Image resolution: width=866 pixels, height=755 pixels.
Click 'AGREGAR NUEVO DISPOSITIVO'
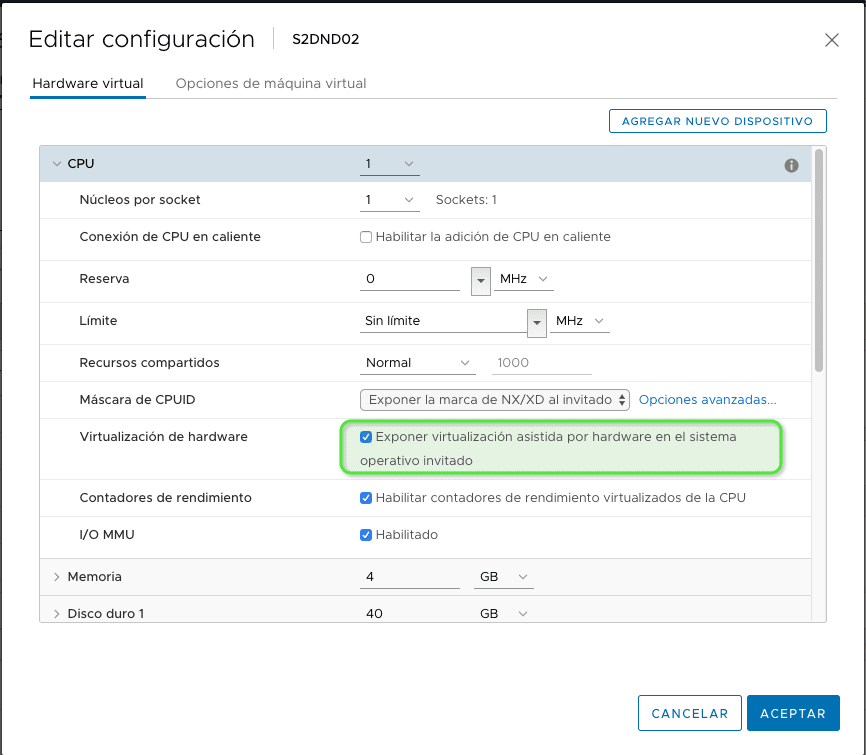click(x=717, y=120)
